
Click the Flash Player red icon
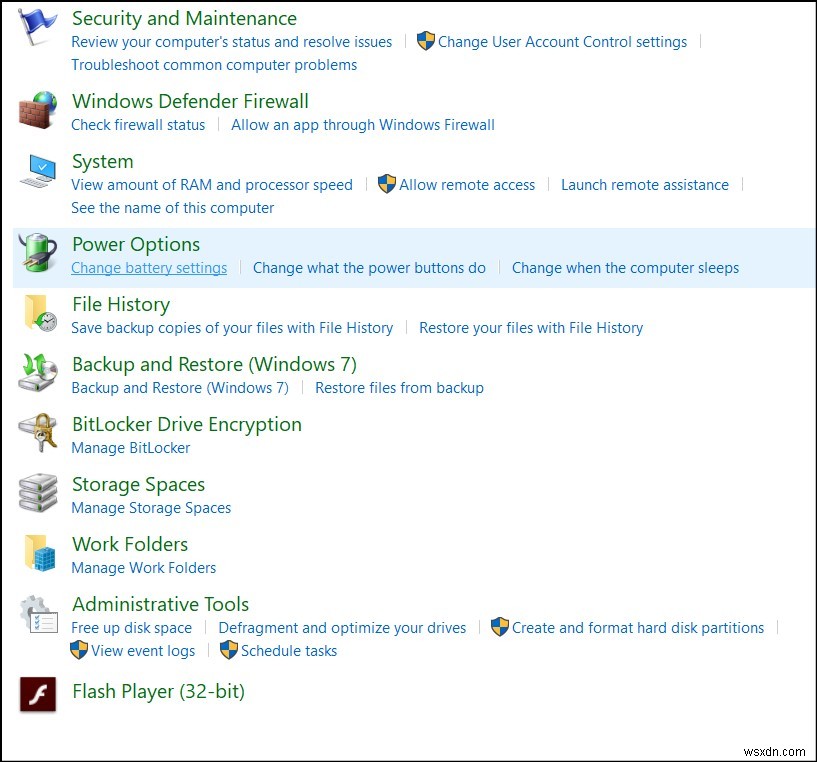(x=38, y=694)
